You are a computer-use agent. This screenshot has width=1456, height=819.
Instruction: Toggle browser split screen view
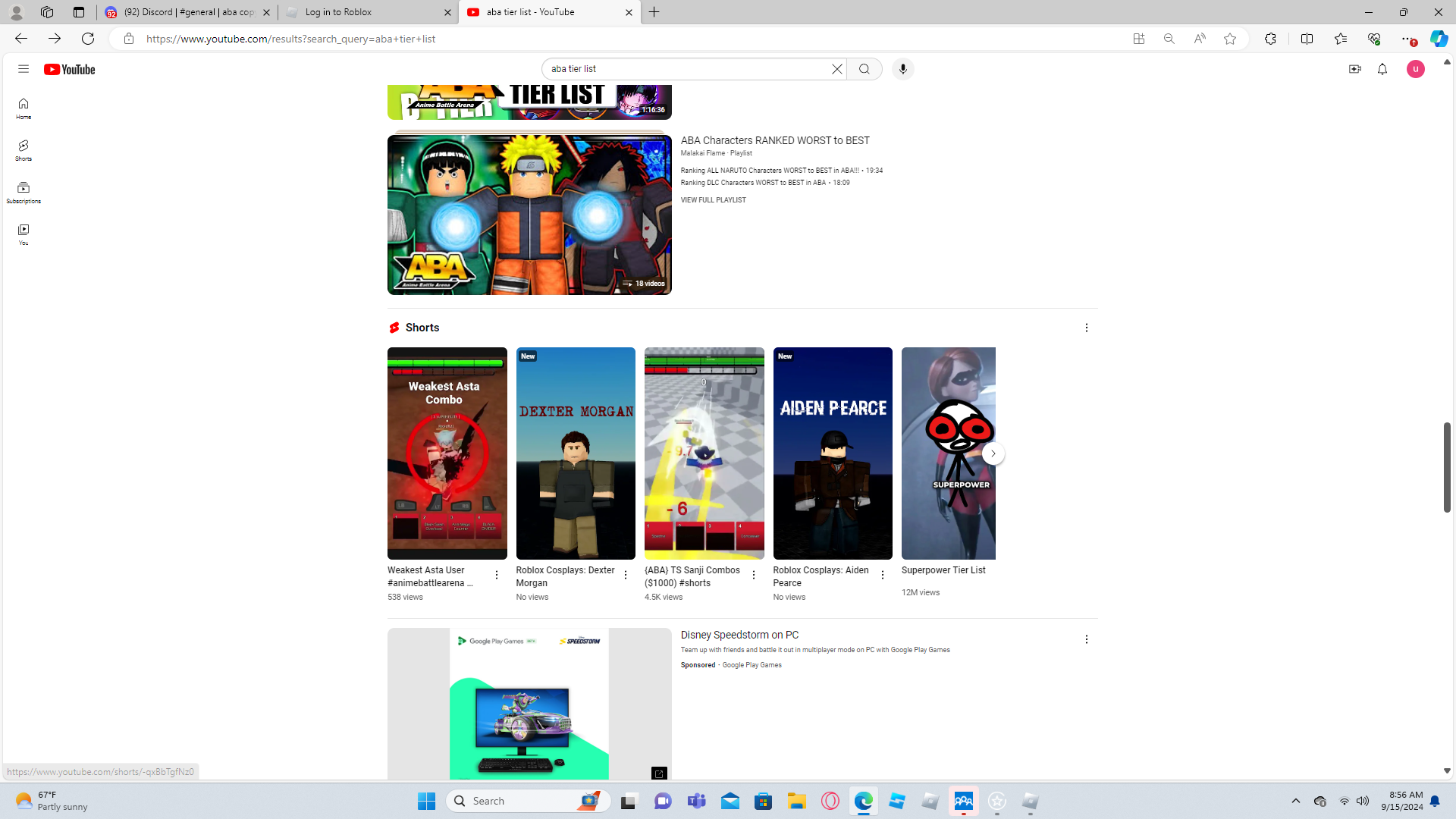coord(1307,39)
